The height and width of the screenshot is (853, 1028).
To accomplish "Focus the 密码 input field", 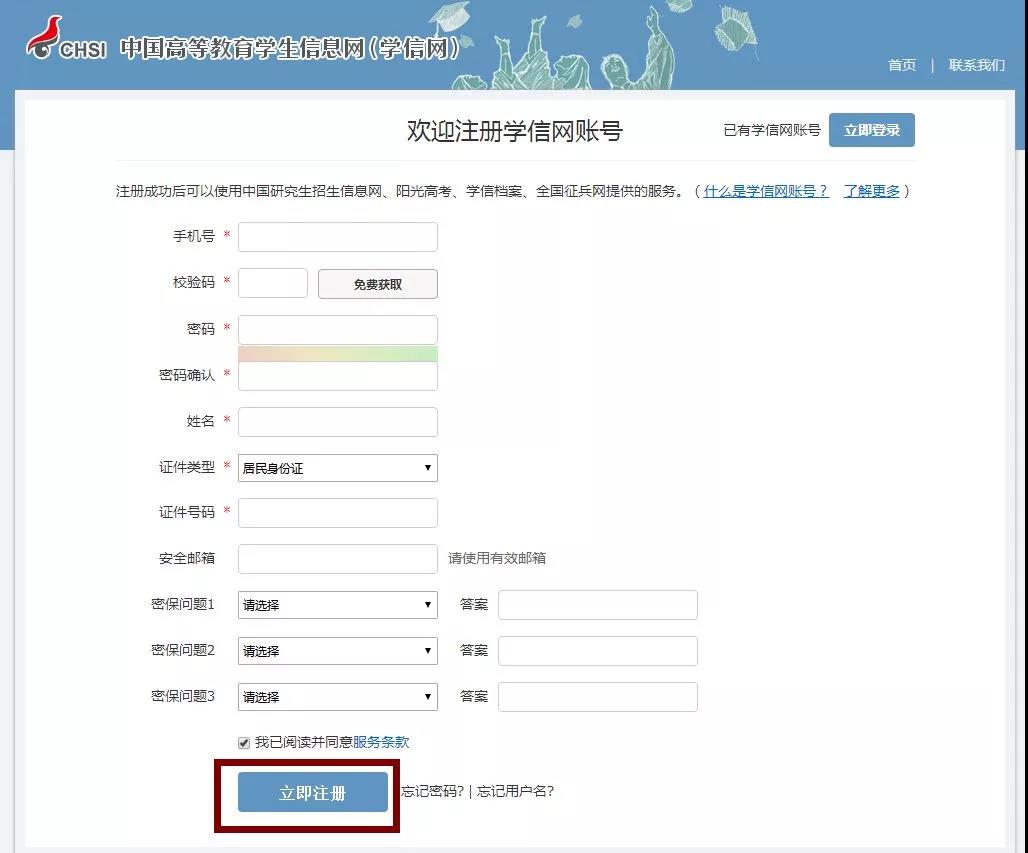I will [338, 330].
